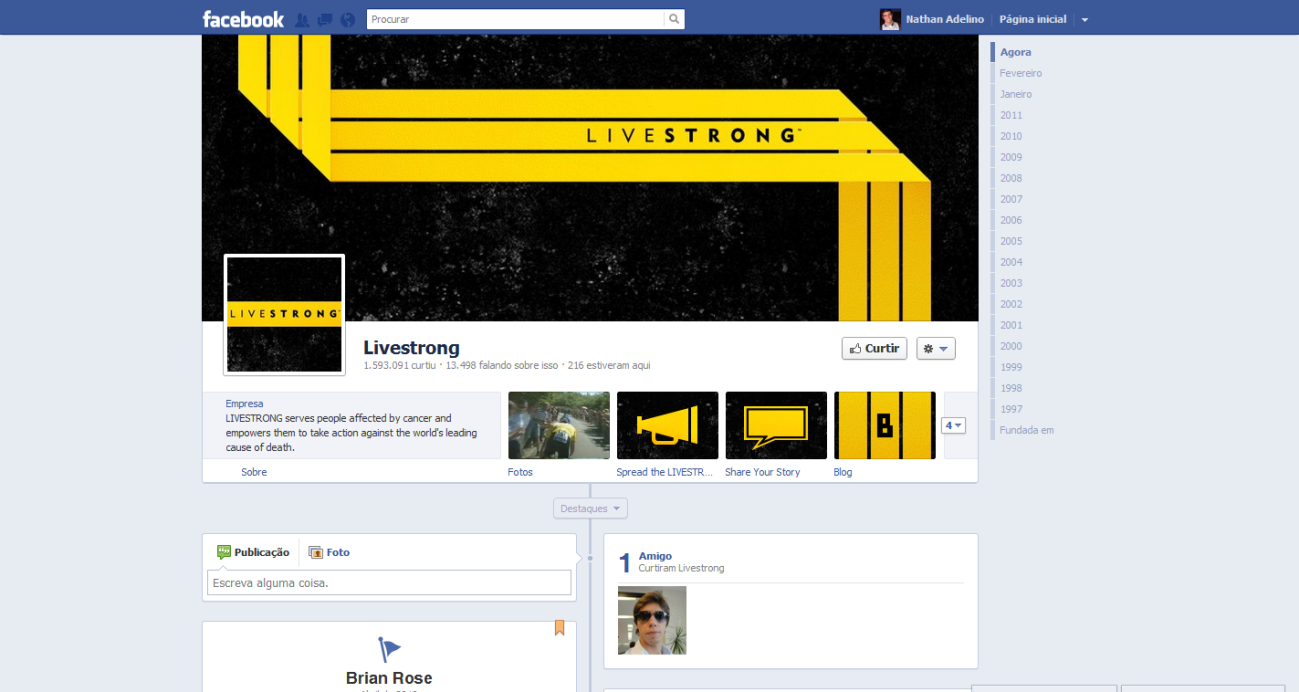
Task: Jump to 2011 in timeline
Action: click(1011, 115)
